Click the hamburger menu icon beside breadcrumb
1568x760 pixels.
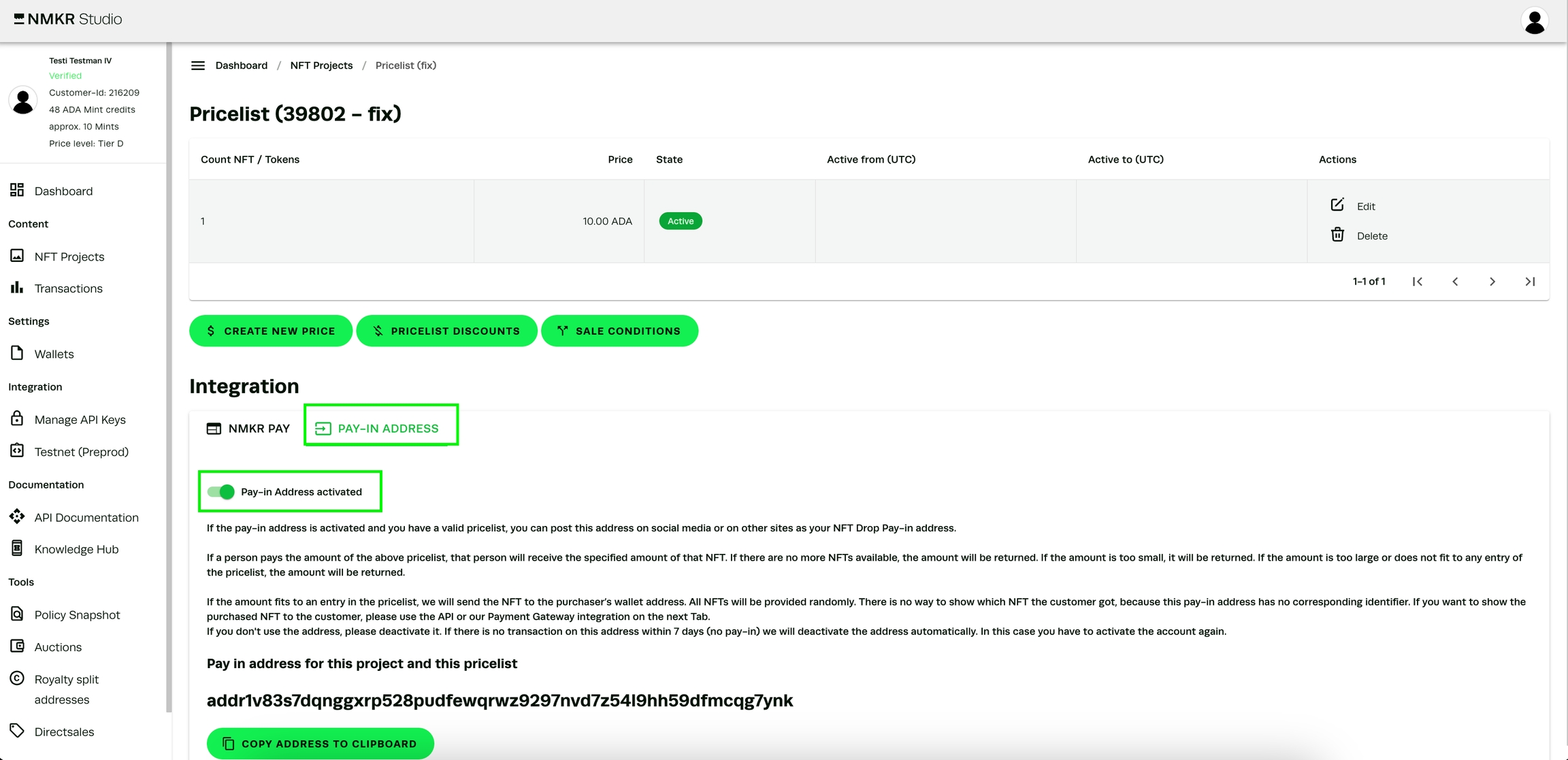point(197,65)
